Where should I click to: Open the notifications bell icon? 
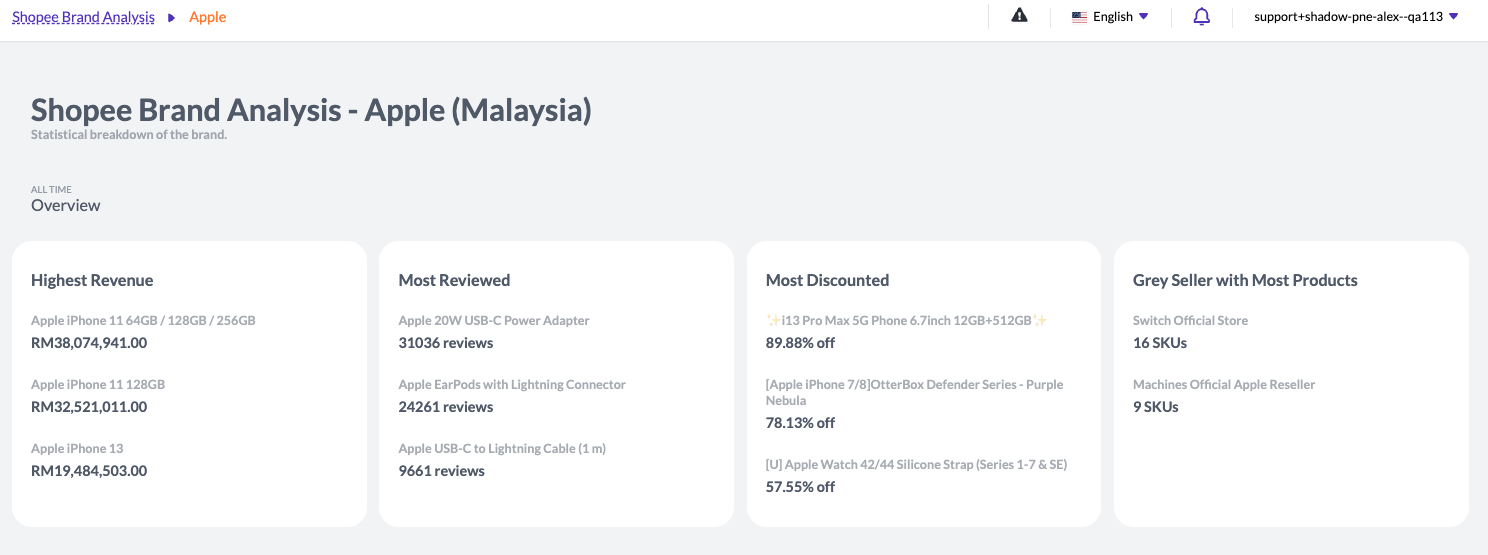click(1202, 16)
